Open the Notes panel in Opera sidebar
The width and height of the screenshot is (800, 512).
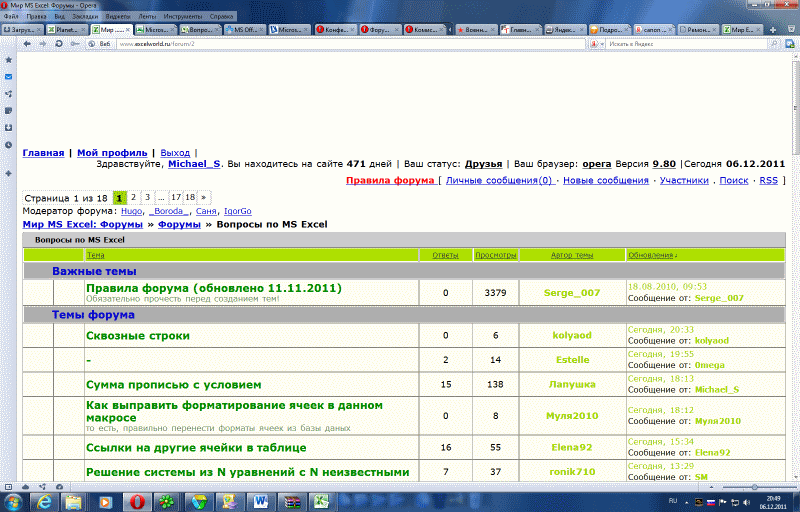[x=8, y=111]
